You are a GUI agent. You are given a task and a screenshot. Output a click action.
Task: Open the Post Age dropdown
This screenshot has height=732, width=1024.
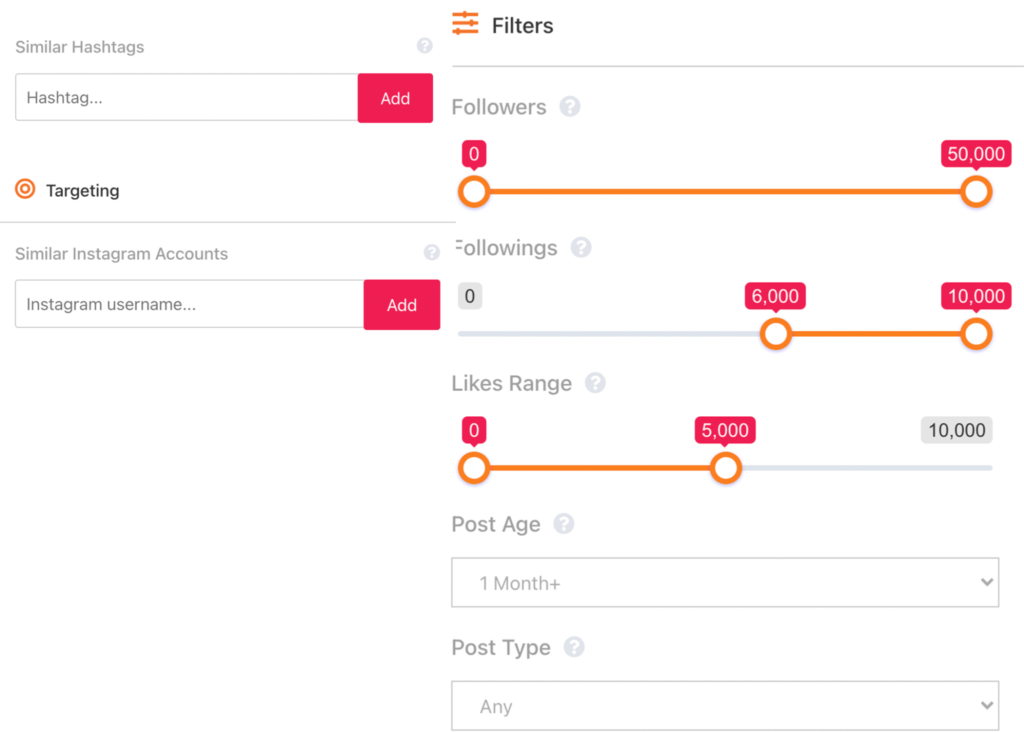725,582
